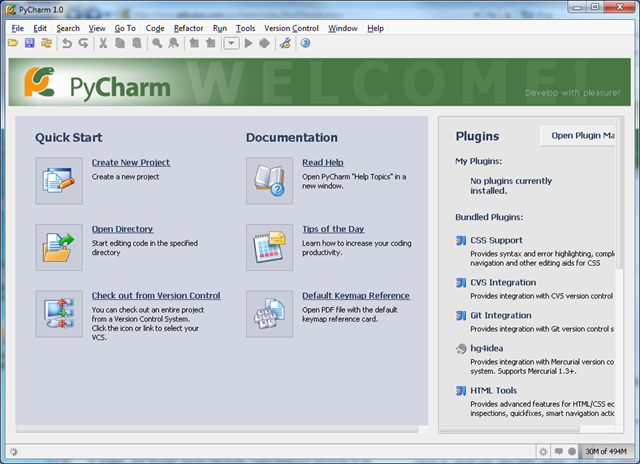The image size is (640, 464).
Task: Click the Git Integration plugin icon
Action: 461,315
